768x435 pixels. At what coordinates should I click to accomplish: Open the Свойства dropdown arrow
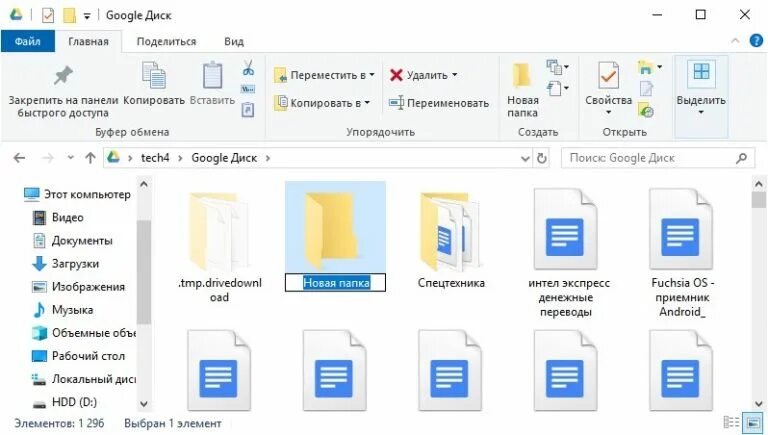pyautogui.click(x=608, y=113)
